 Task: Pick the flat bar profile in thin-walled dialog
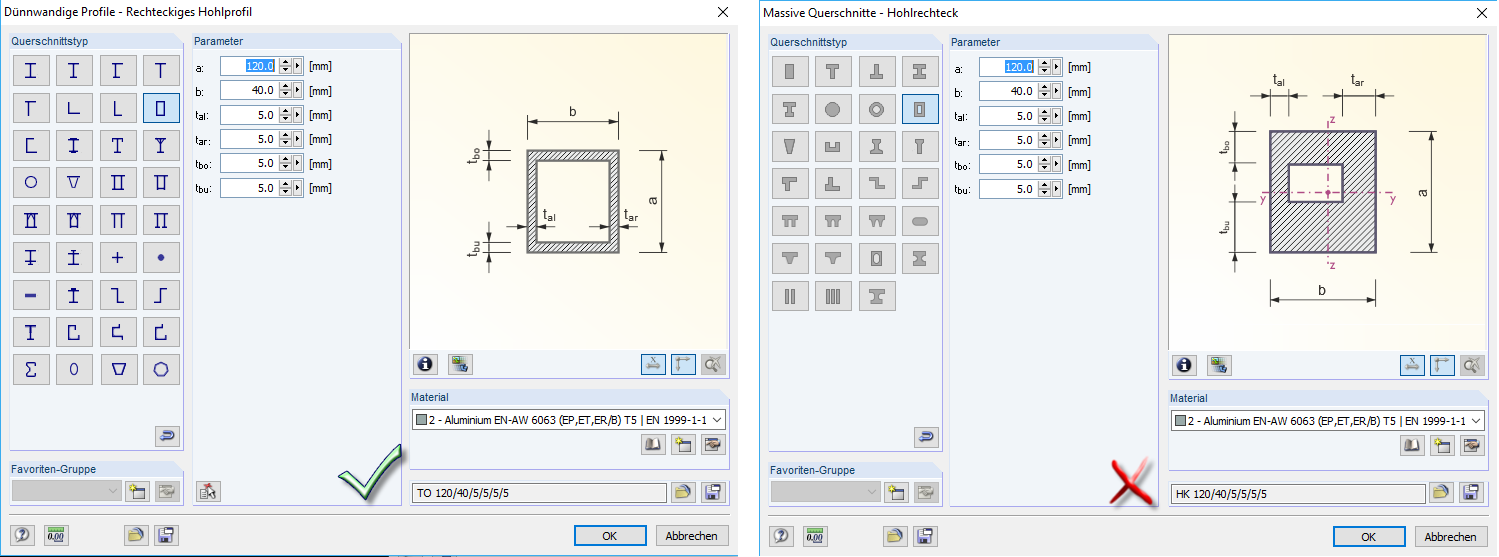pyautogui.click(x=31, y=295)
